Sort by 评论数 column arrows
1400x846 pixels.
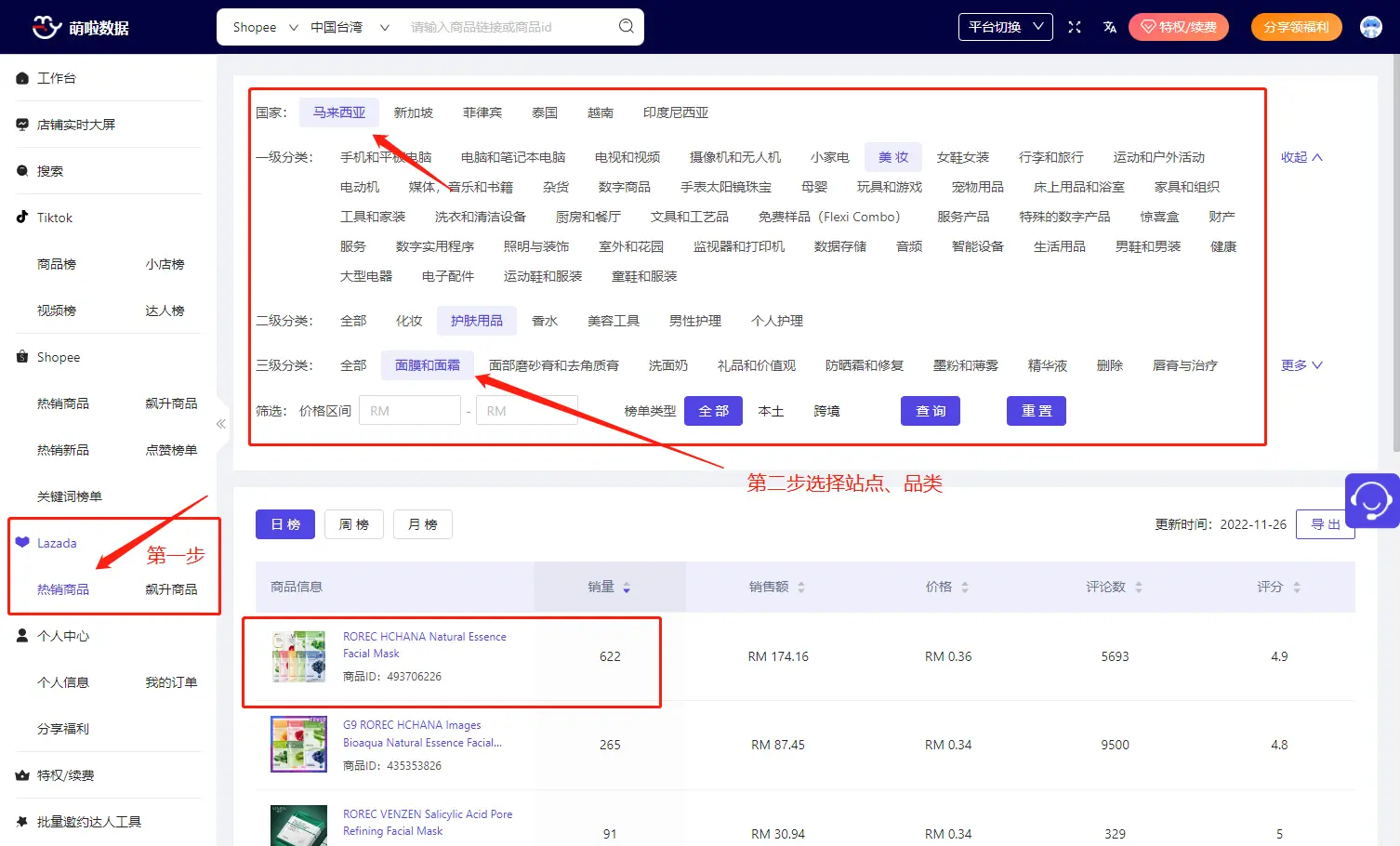(1139, 588)
